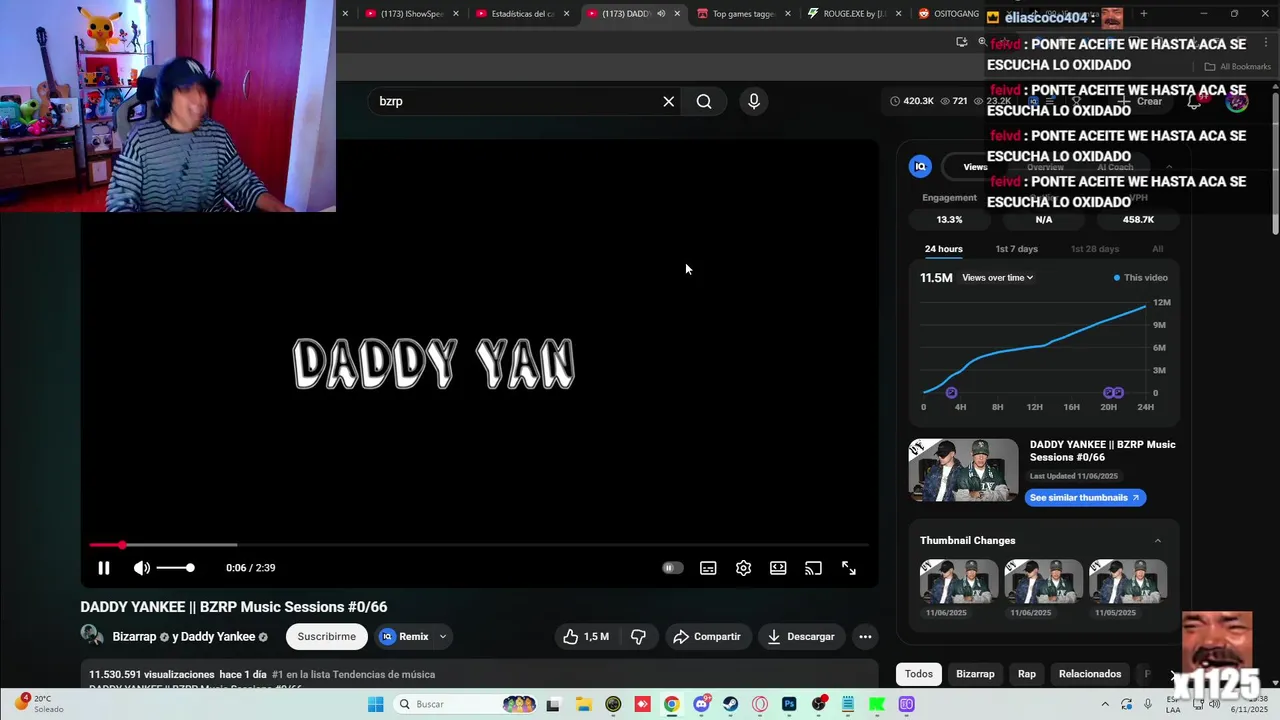Click the chart marker near 4H
The height and width of the screenshot is (720, 1280).
[x=951, y=393]
